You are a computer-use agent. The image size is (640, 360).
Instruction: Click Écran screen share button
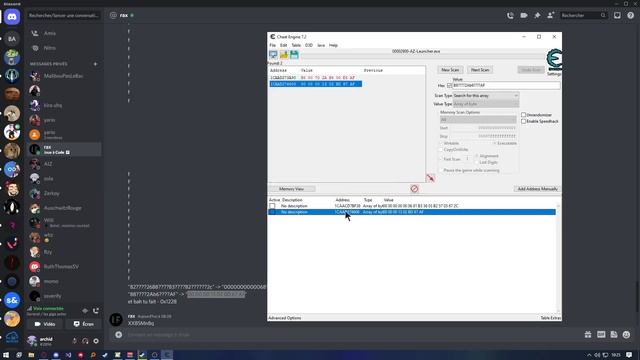pyautogui.click(x=84, y=324)
